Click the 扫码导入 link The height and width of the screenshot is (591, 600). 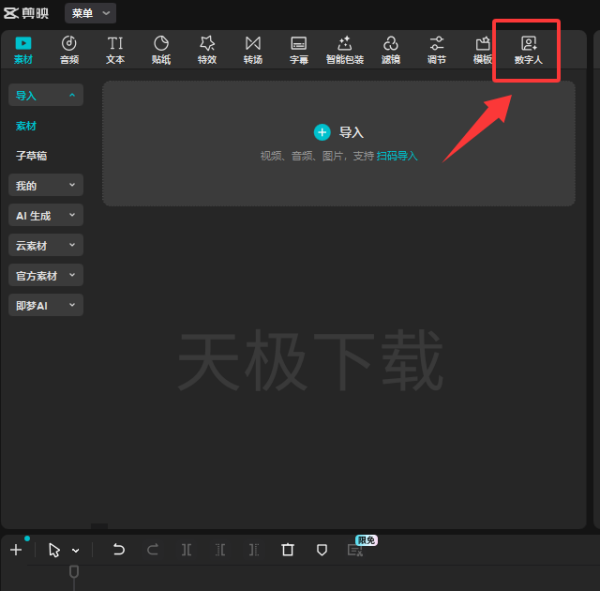coord(397,156)
